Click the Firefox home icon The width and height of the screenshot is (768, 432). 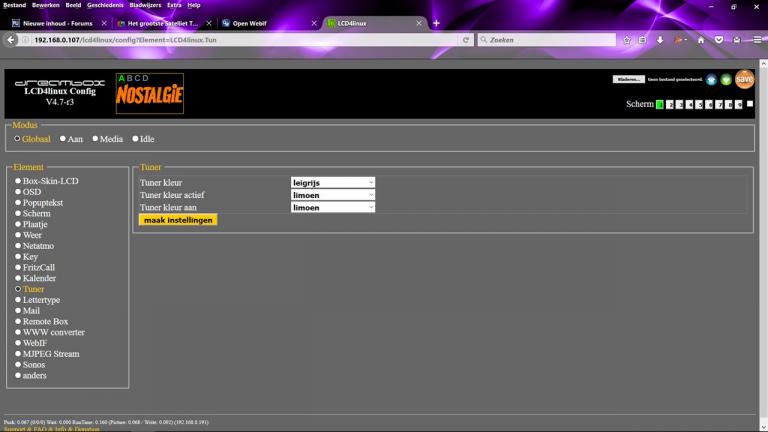pos(701,40)
